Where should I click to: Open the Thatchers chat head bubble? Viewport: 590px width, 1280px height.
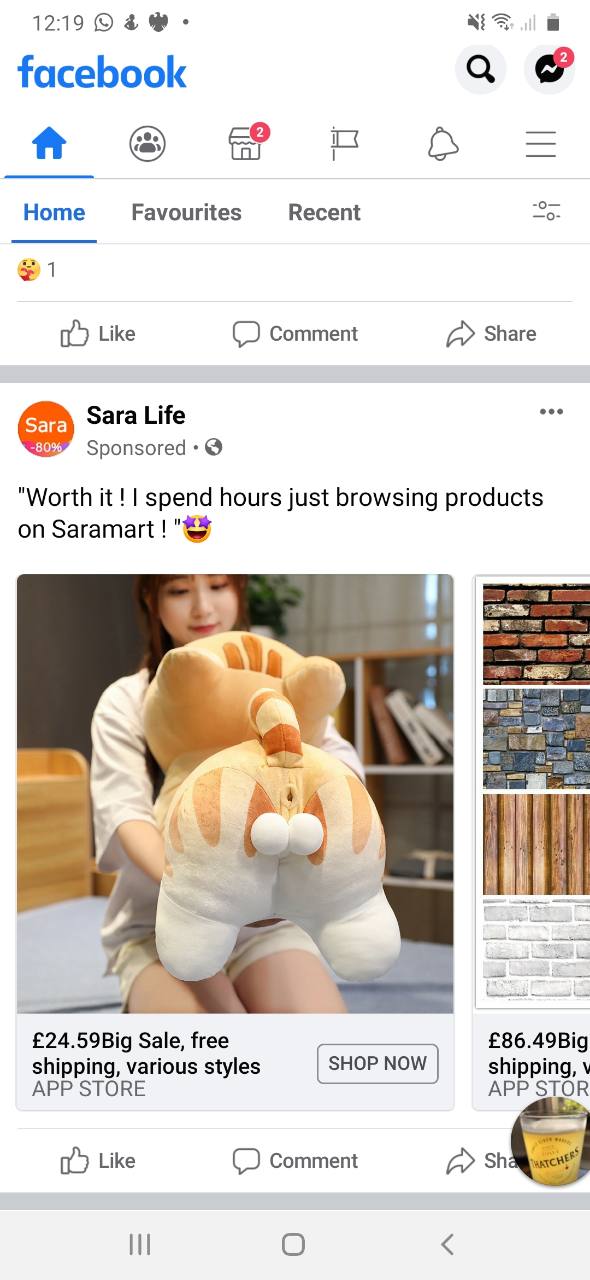[552, 1142]
